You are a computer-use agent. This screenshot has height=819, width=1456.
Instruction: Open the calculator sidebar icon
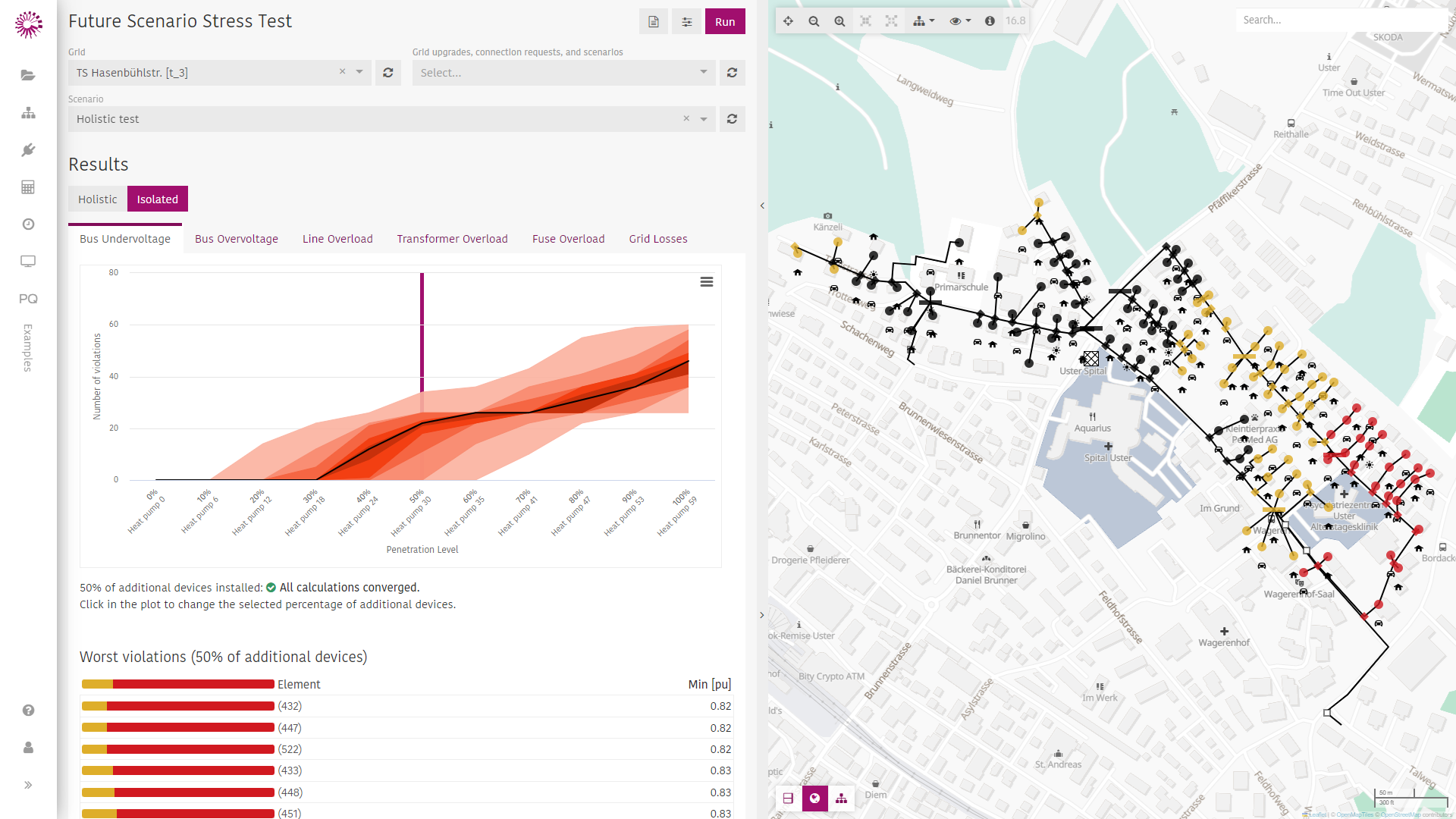tap(28, 187)
